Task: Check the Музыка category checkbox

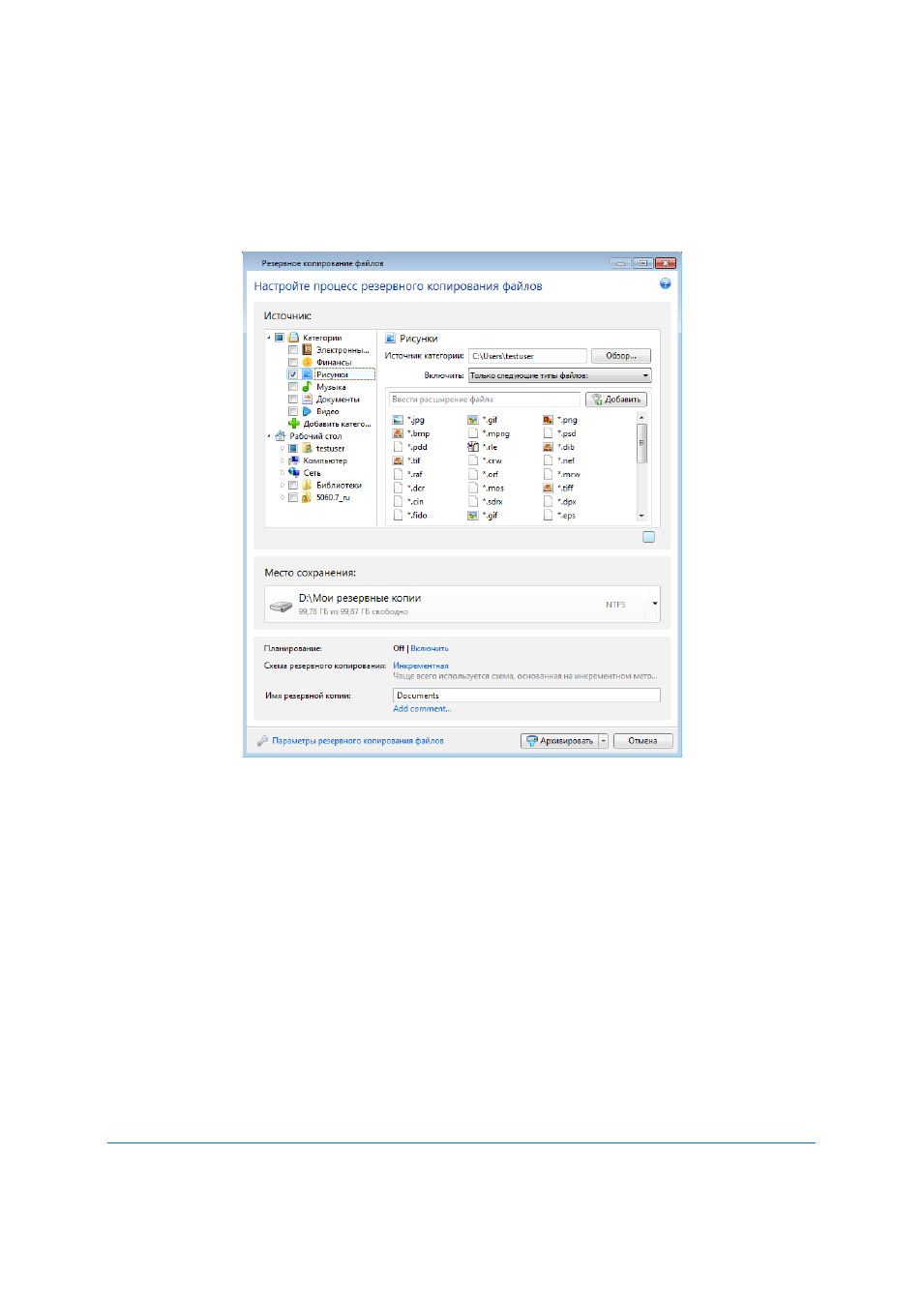Action: pos(293,386)
